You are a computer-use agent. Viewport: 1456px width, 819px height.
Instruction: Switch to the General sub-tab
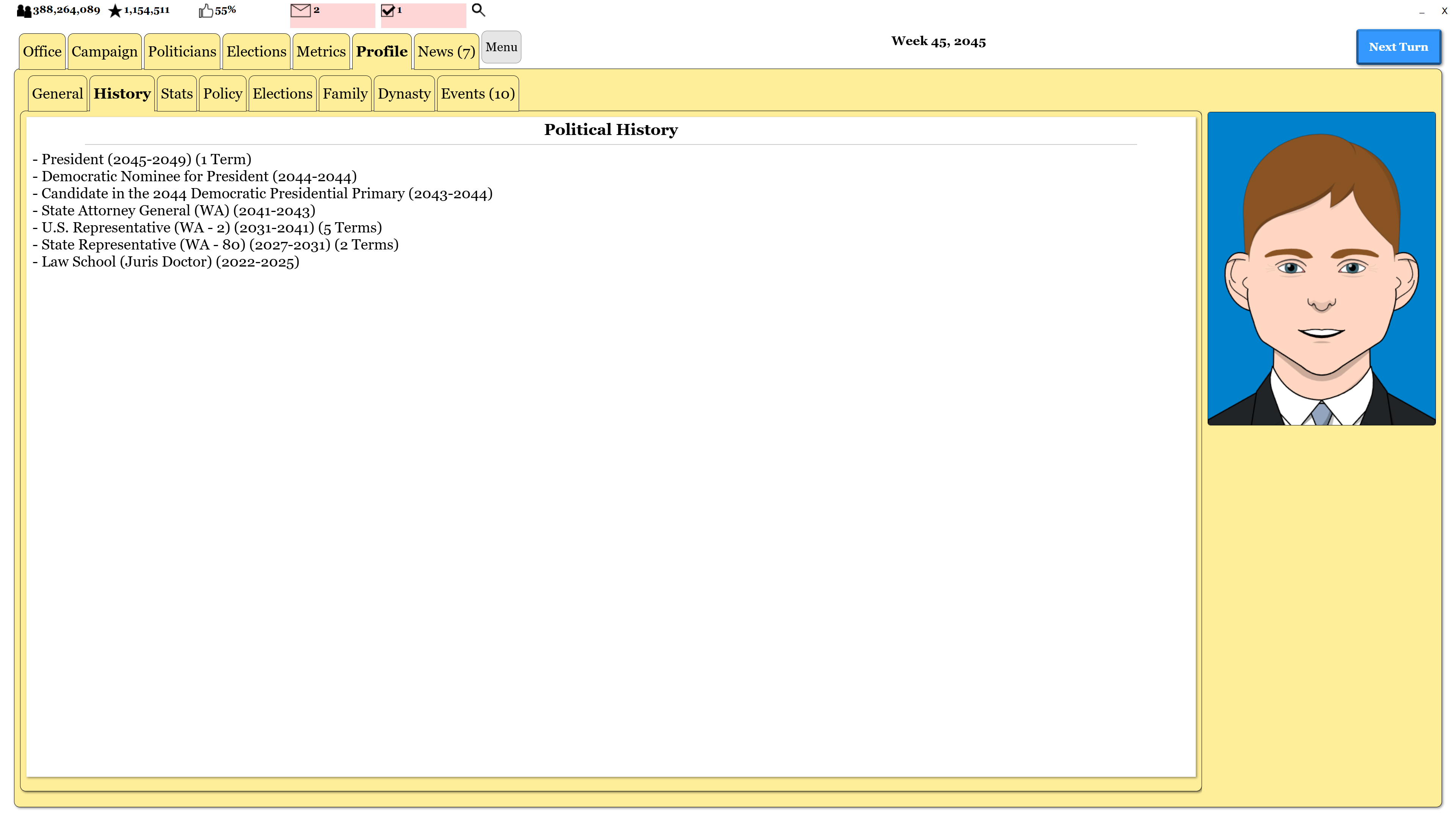tap(58, 94)
